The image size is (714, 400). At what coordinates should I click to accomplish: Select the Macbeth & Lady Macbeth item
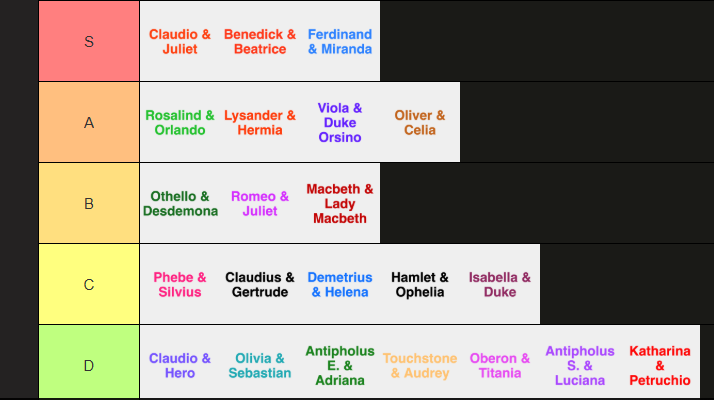pos(340,204)
